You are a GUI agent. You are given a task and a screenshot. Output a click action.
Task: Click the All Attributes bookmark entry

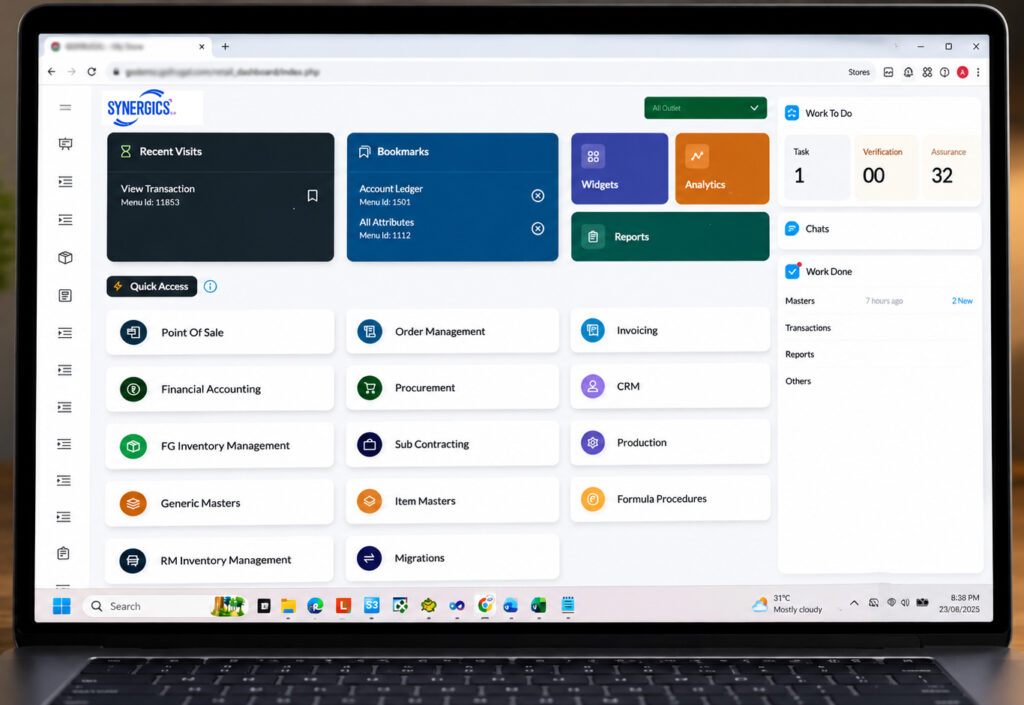point(387,228)
